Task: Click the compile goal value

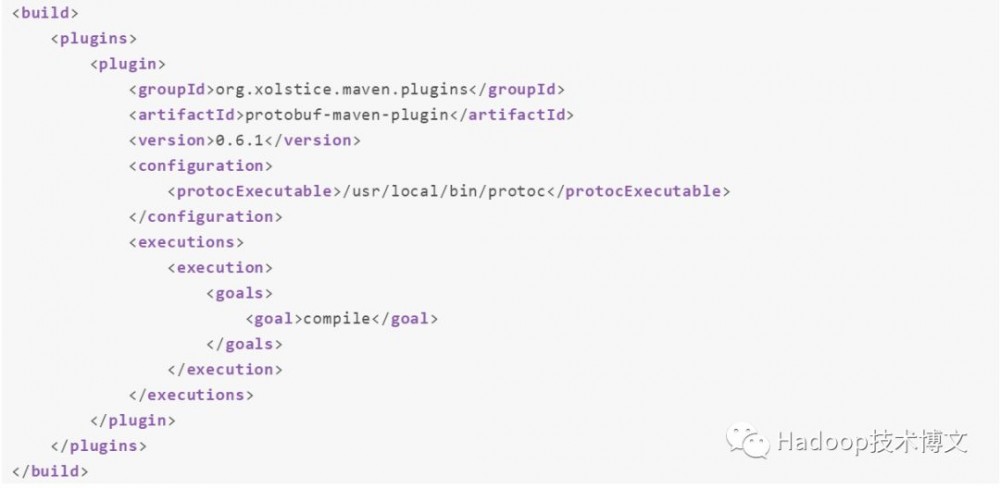Action: tap(336, 318)
